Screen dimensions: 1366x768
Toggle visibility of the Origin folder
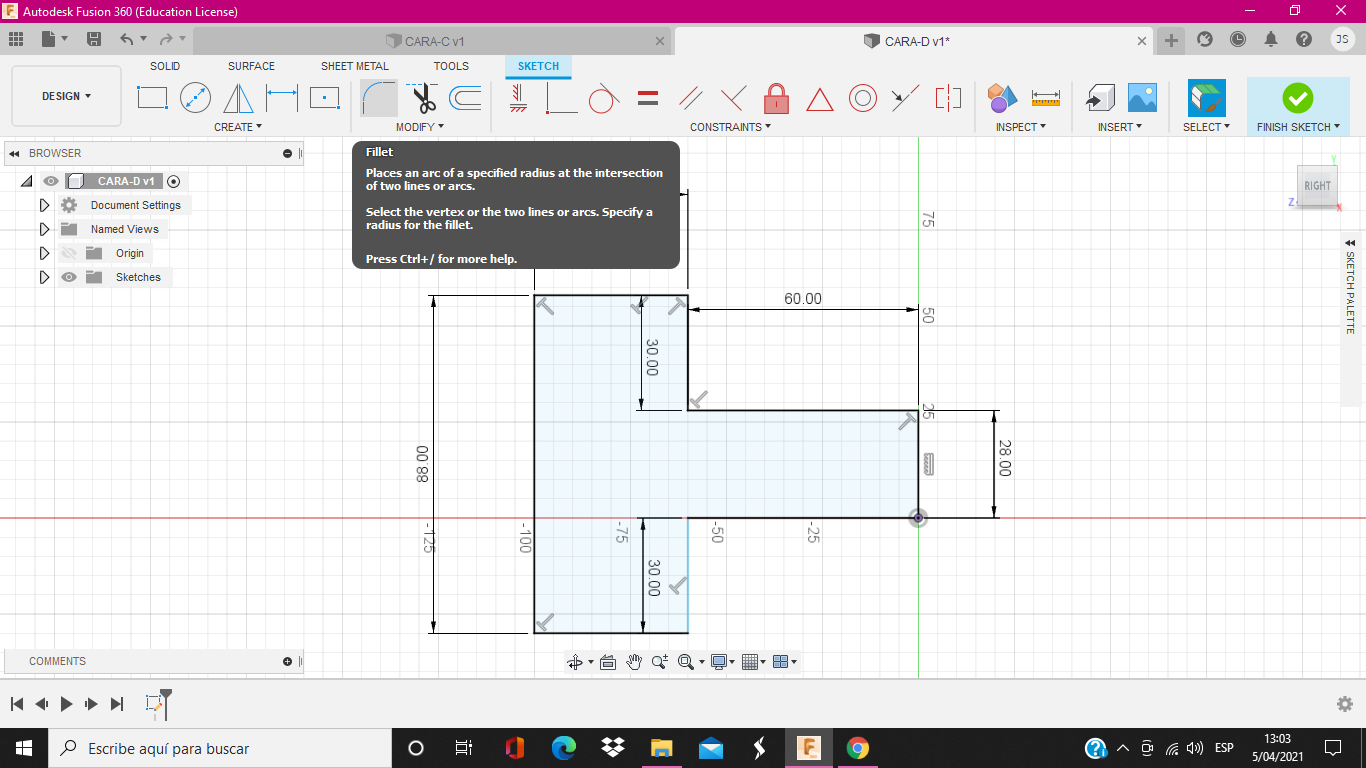(x=69, y=253)
